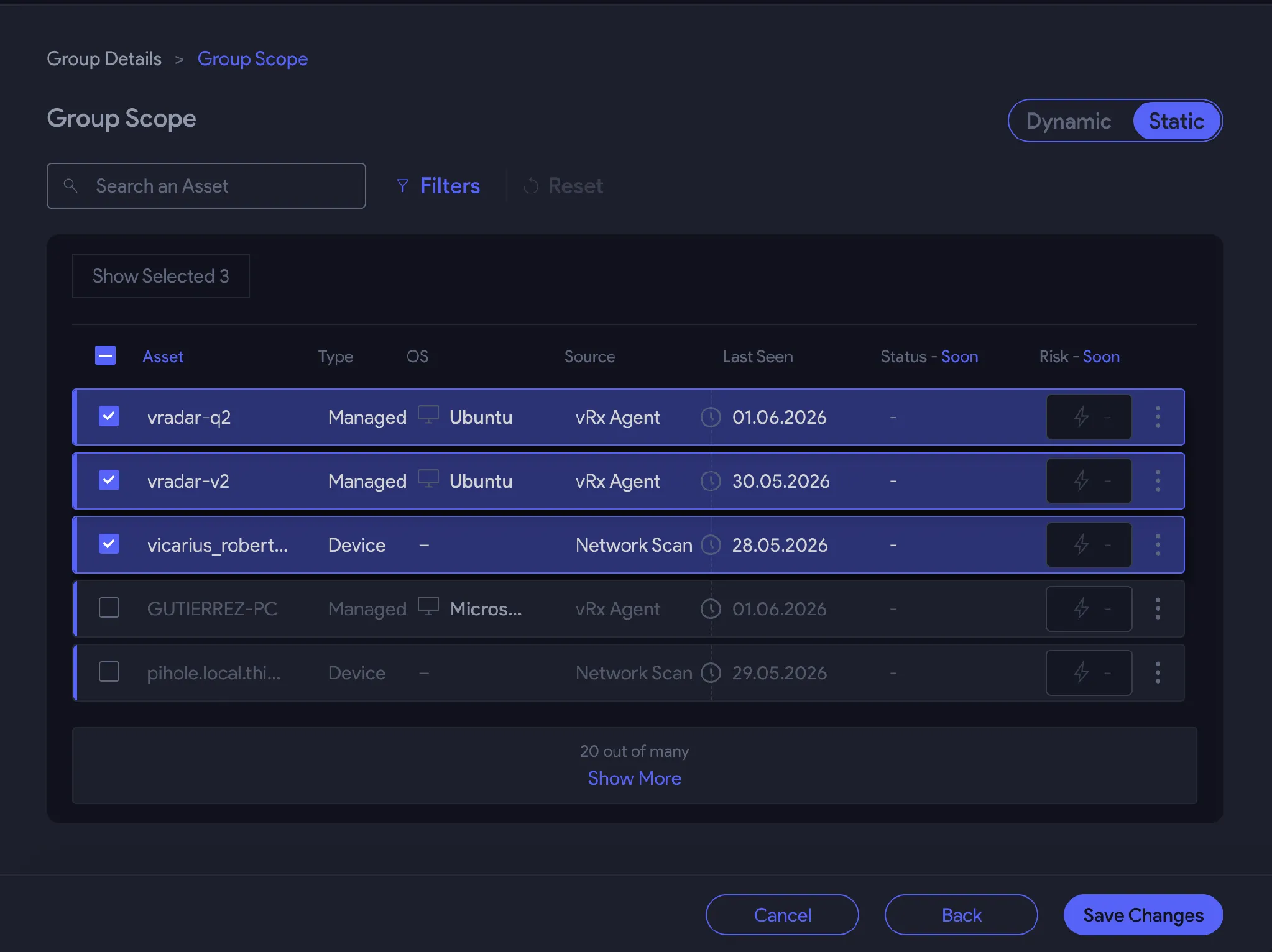Click lightning risk badge for vicarius_robert
Image resolution: width=1272 pixels, height=952 pixels.
tap(1089, 545)
